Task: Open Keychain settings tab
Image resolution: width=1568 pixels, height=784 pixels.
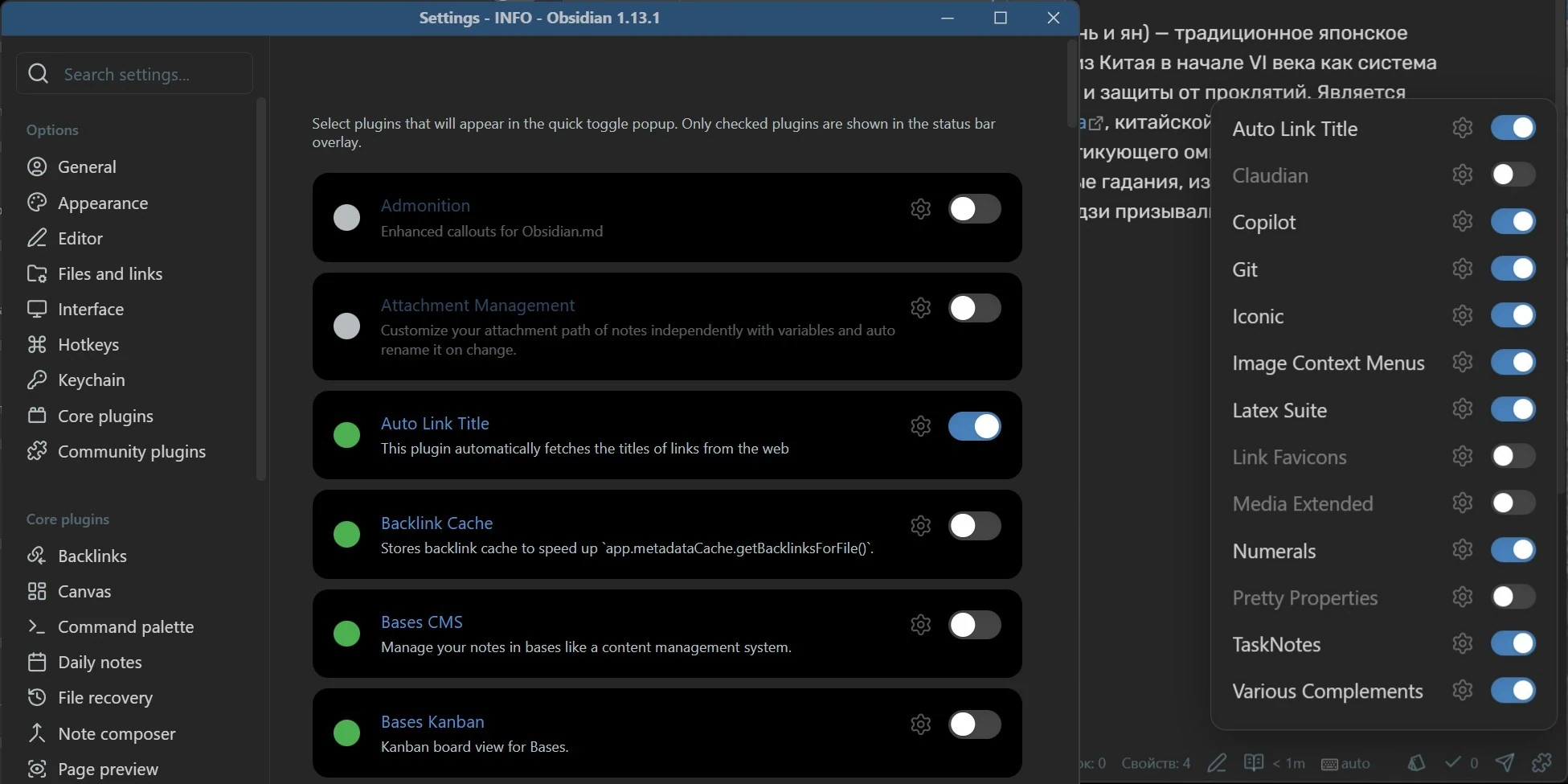Action: (137, 380)
